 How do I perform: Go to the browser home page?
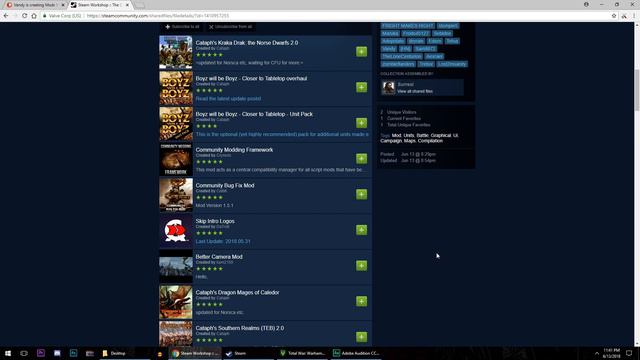pos(34,16)
